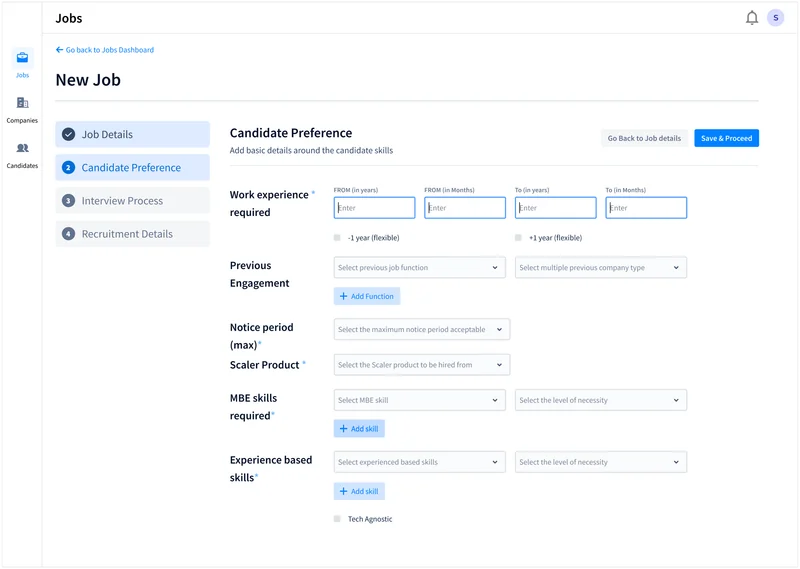Image resolution: width=800 pixels, height=569 pixels.
Task: Click Add skill under MBE skills
Action: coord(359,429)
